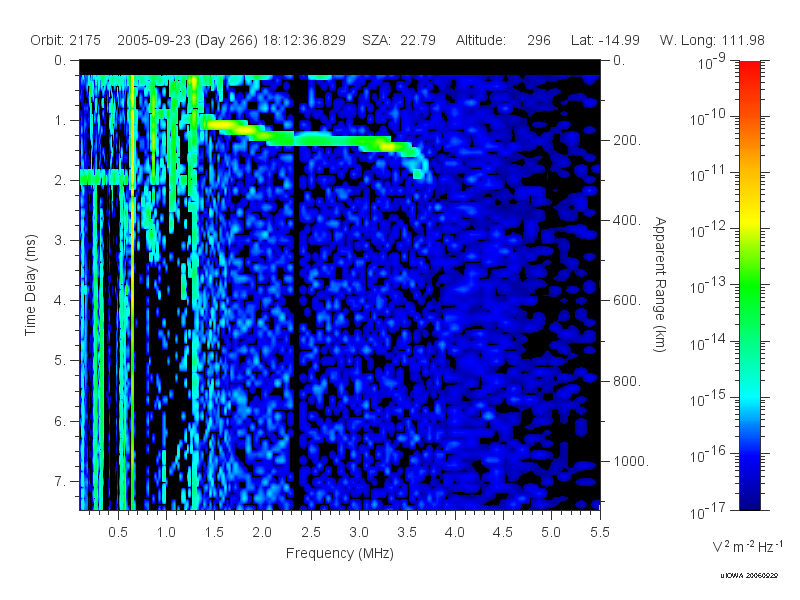
Task: Click the 'Time Delay (ms)' axis label
Action: click(31, 285)
